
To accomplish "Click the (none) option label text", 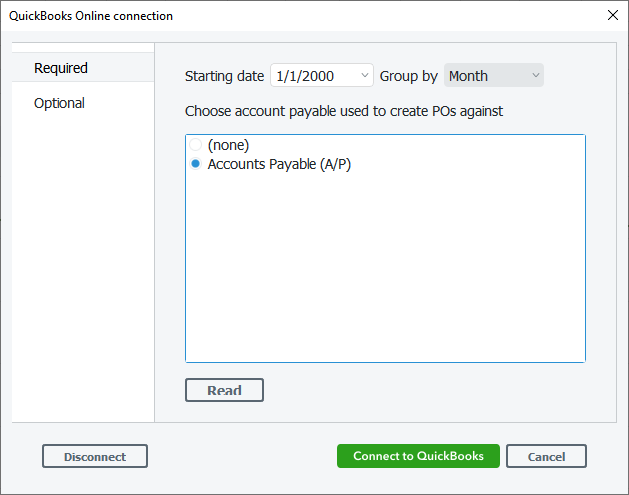I will click(228, 146).
